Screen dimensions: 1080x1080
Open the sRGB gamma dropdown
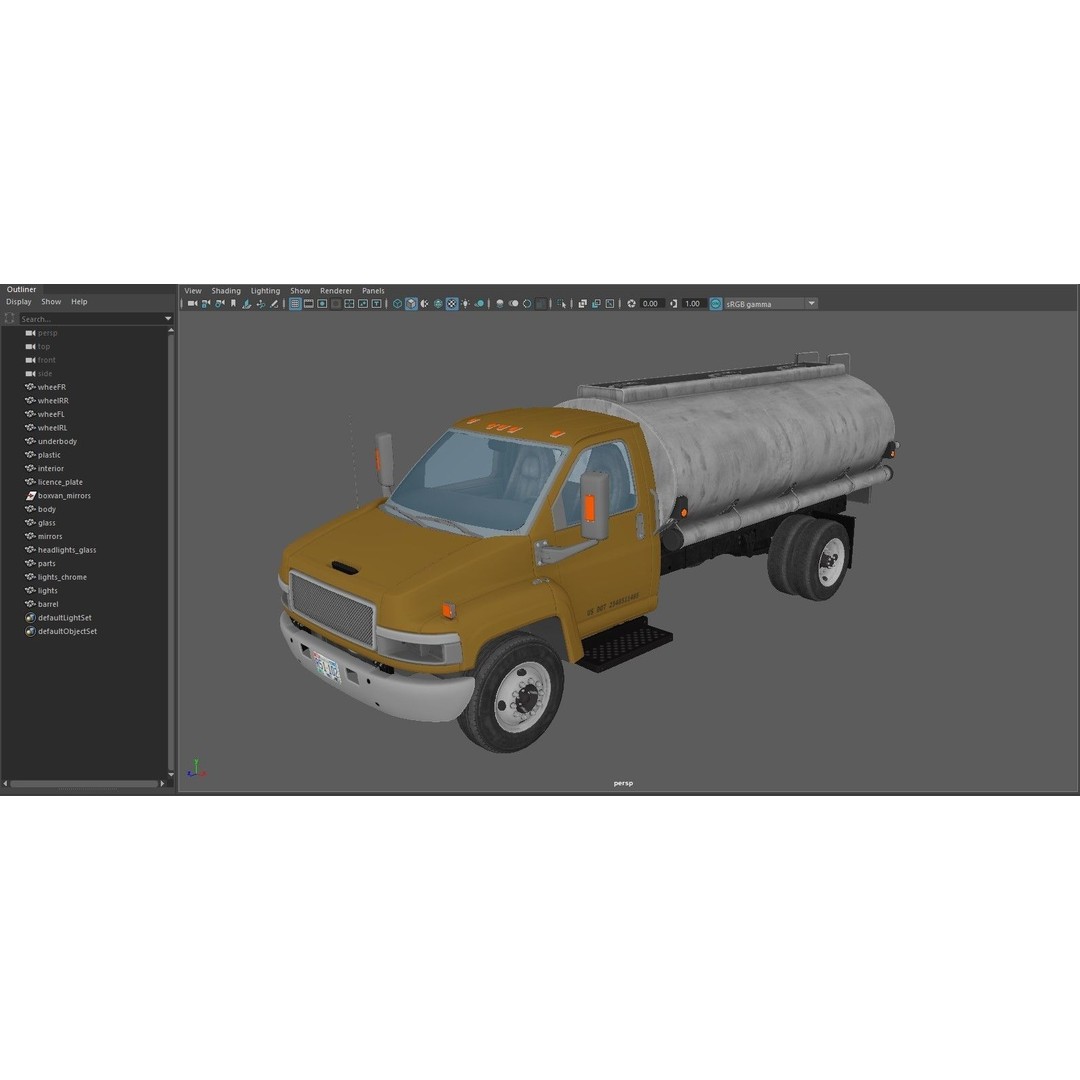(810, 303)
